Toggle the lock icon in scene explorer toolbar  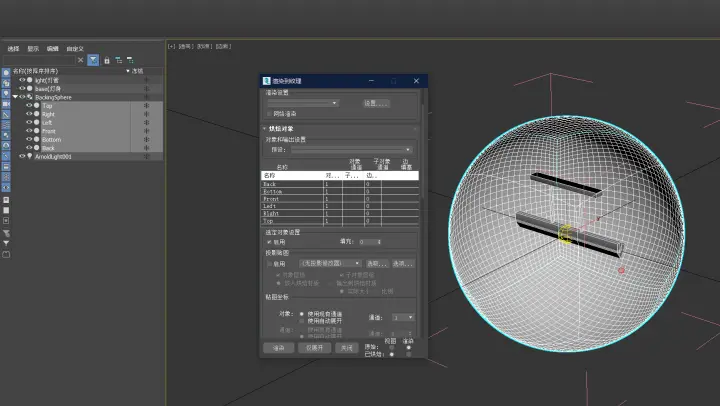[107, 60]
